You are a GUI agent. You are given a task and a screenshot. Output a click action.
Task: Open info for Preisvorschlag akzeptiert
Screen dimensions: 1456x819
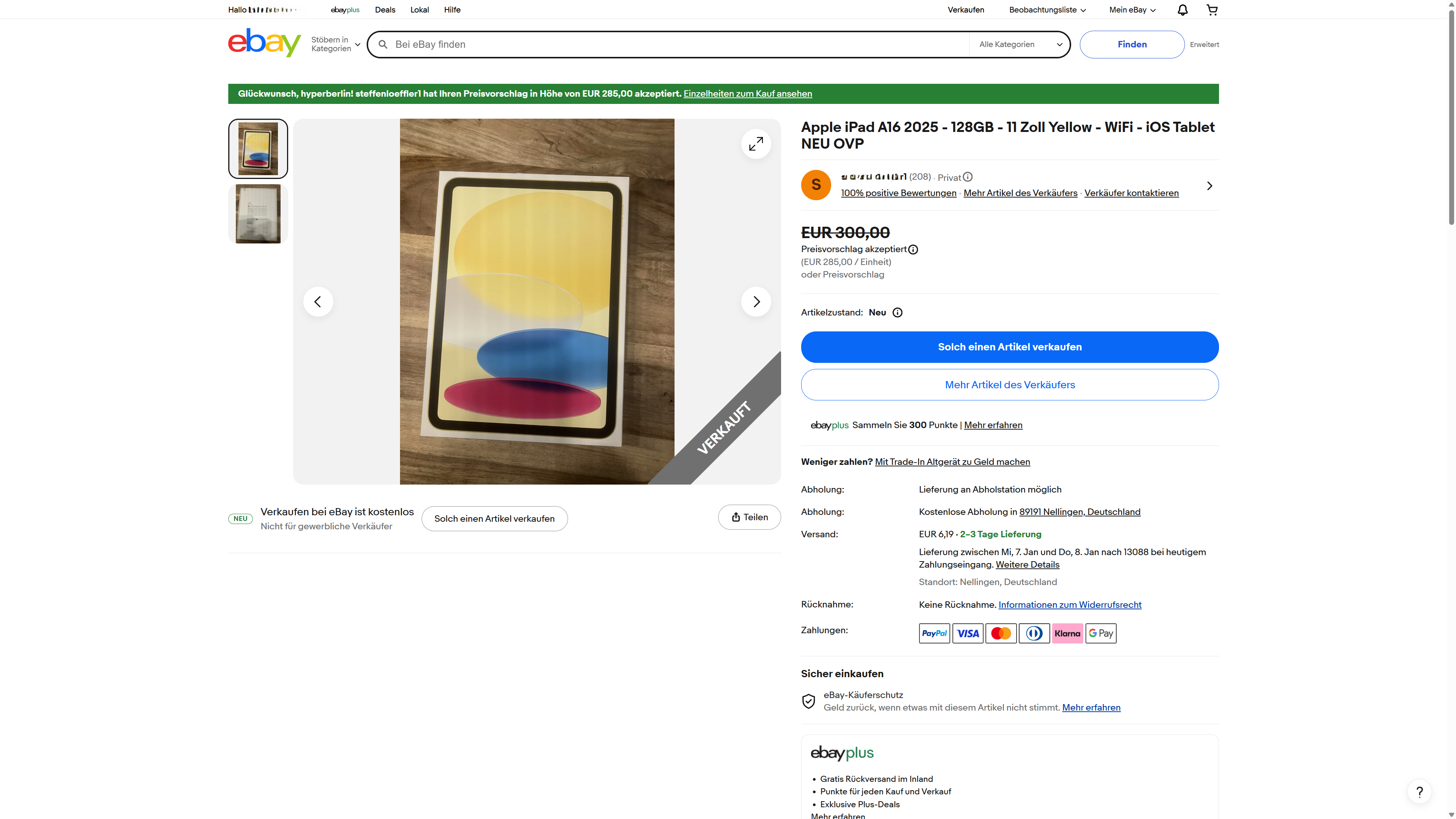coord(913,249)
